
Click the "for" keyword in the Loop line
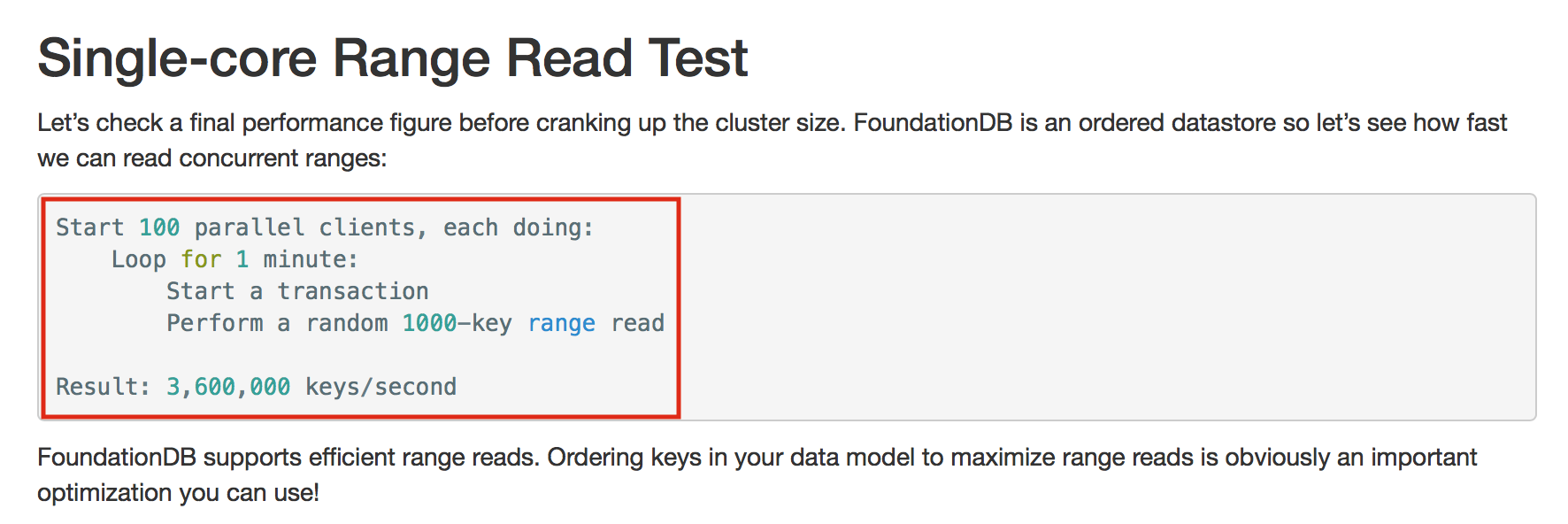click(x=201, y=259)
